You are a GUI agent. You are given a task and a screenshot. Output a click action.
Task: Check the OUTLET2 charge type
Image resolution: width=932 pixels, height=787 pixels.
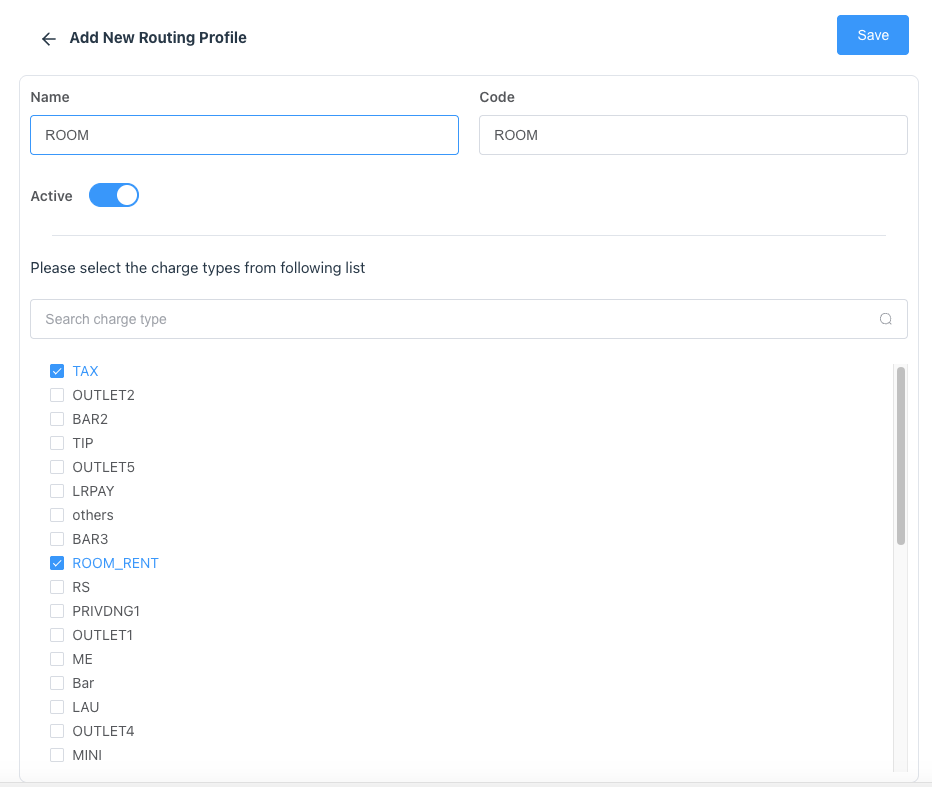[x=57, y=394]
